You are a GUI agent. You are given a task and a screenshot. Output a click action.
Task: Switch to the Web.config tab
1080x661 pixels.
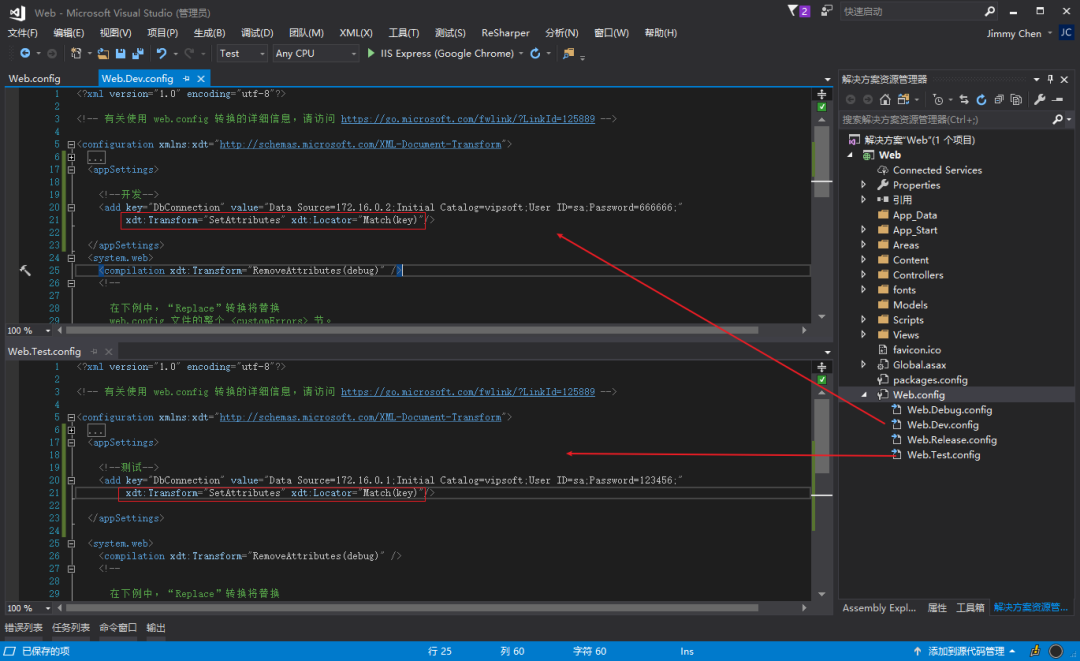point(34,78)
